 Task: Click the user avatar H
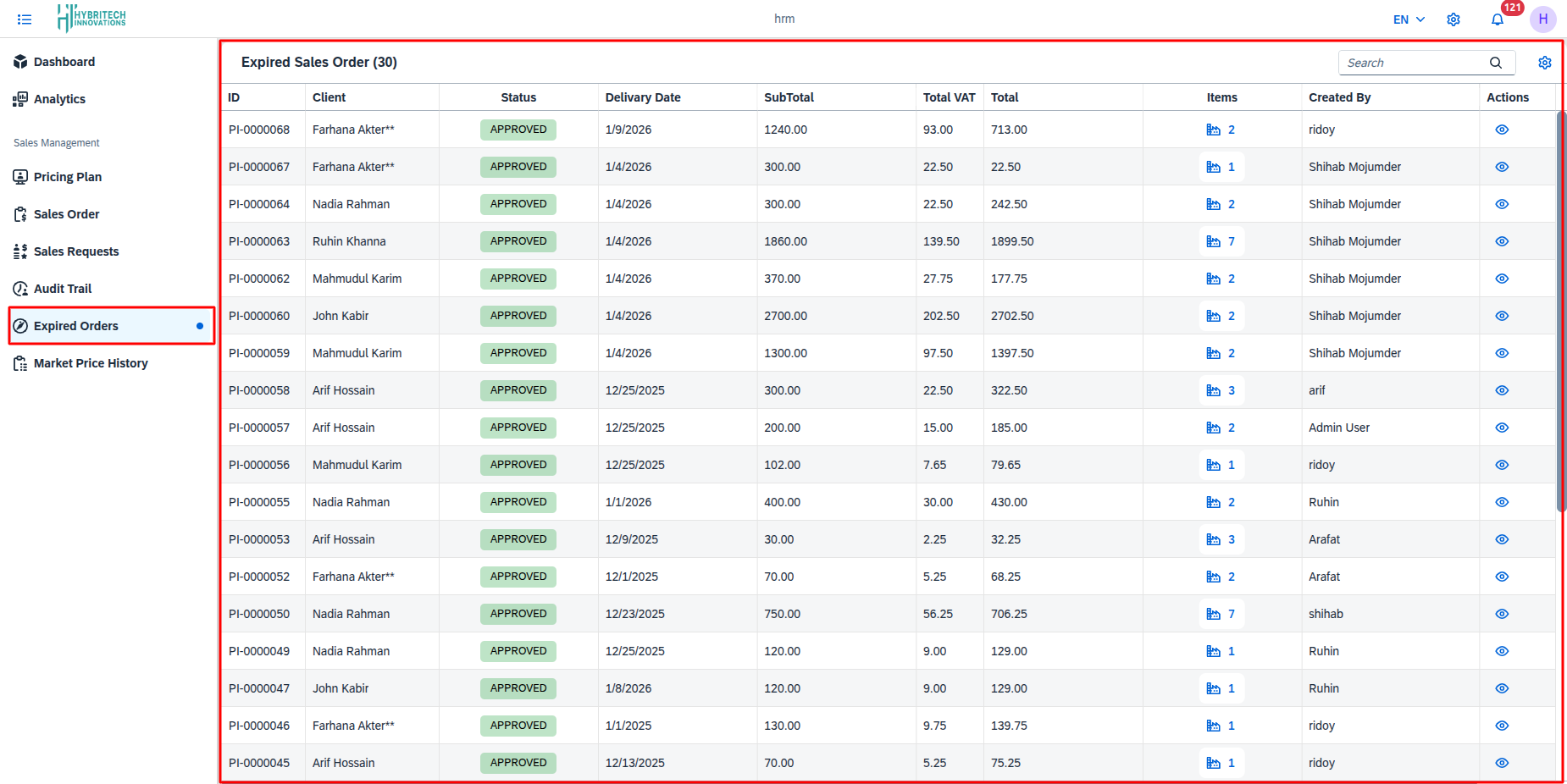[1542, 19]
